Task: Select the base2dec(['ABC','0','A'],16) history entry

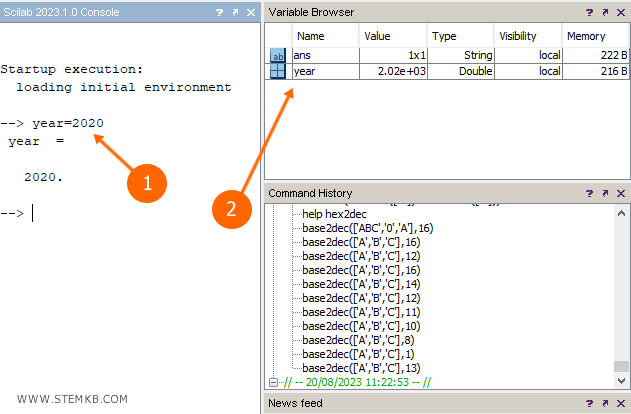Action: click(367, 228)
